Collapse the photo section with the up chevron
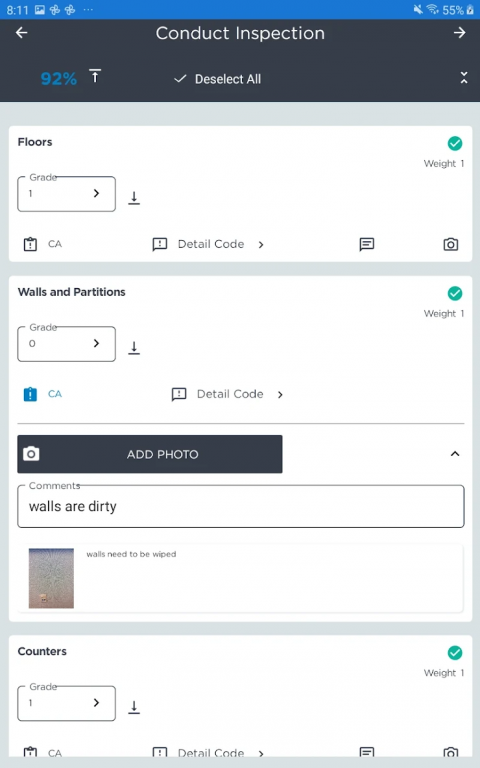The width and height of the screenshot is (480, 768). pyautogui.click(x=455, y=454)
